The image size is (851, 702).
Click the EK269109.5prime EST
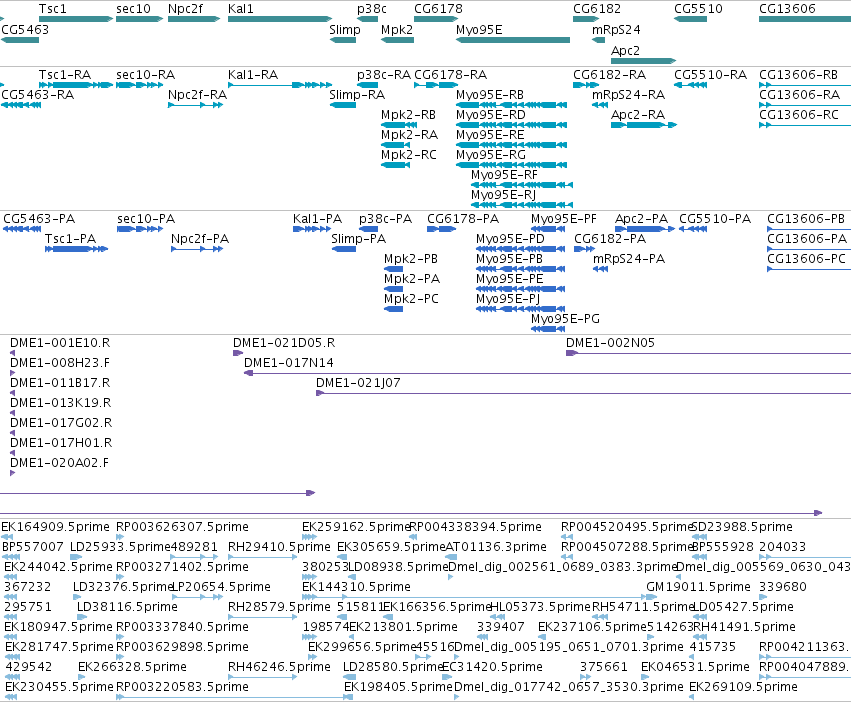pyautogui.click(x=692, y=697)
